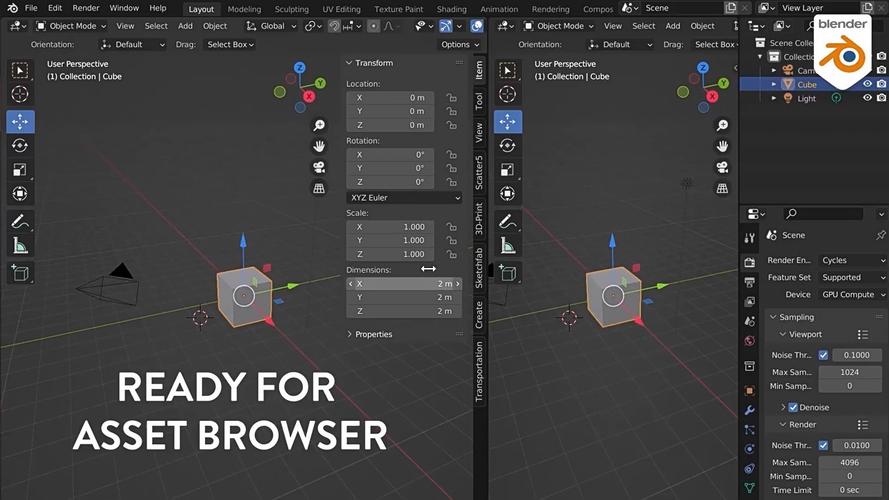Open Options popover in left viewport
Viewport: 889px width, 500px height.
coord(460,44)
